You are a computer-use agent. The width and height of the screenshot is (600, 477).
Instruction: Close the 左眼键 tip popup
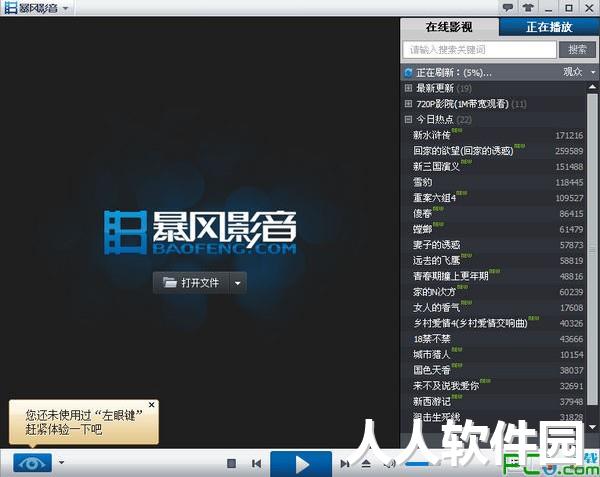[152, 405]
